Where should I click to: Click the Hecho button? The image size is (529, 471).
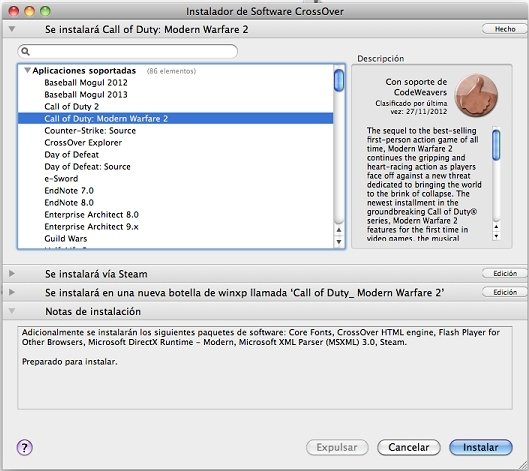(505, 29)
